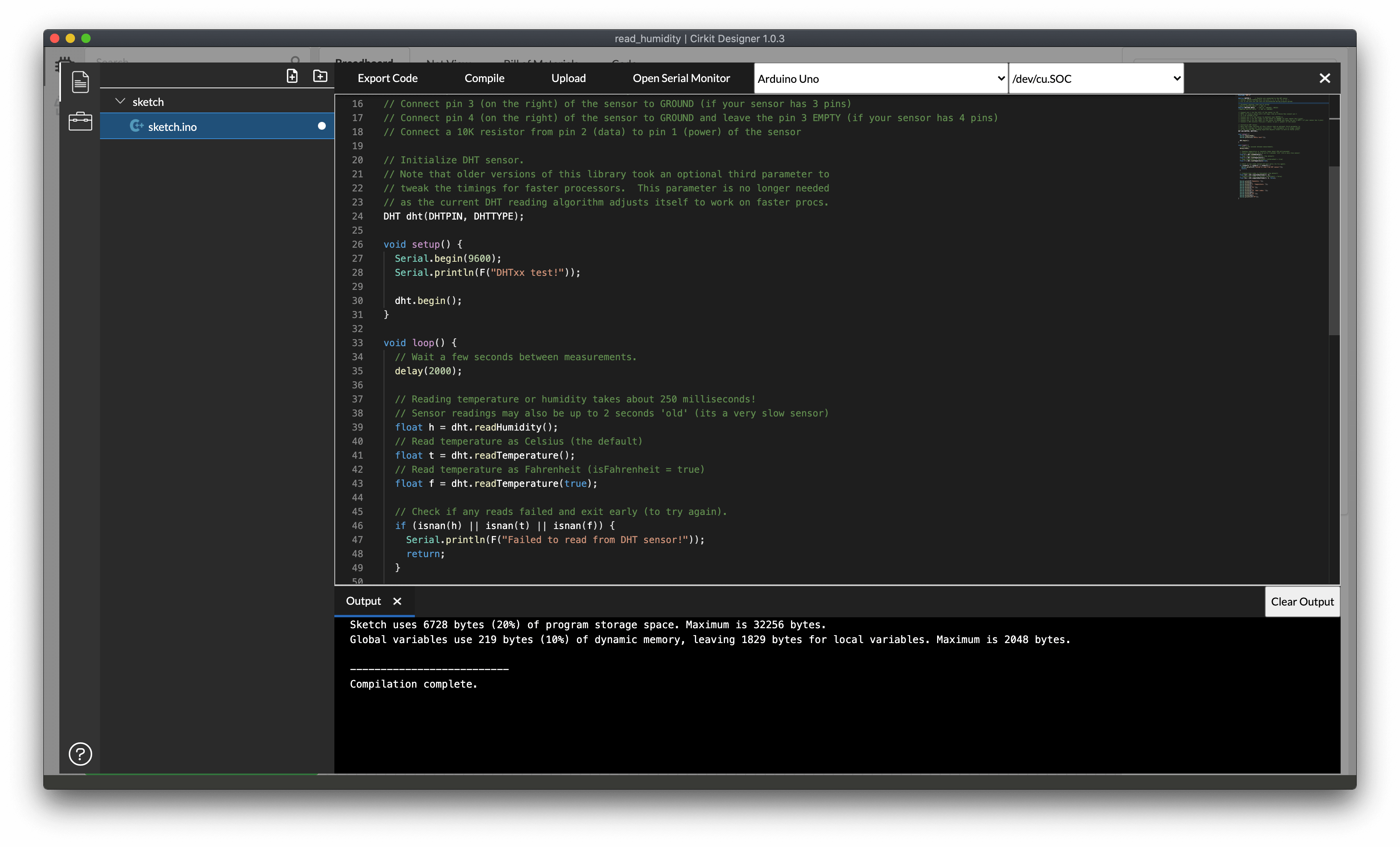Click the Upload button
This screenshot has height=847, width=1400.
pyautogui.click(x=568, y=79)
